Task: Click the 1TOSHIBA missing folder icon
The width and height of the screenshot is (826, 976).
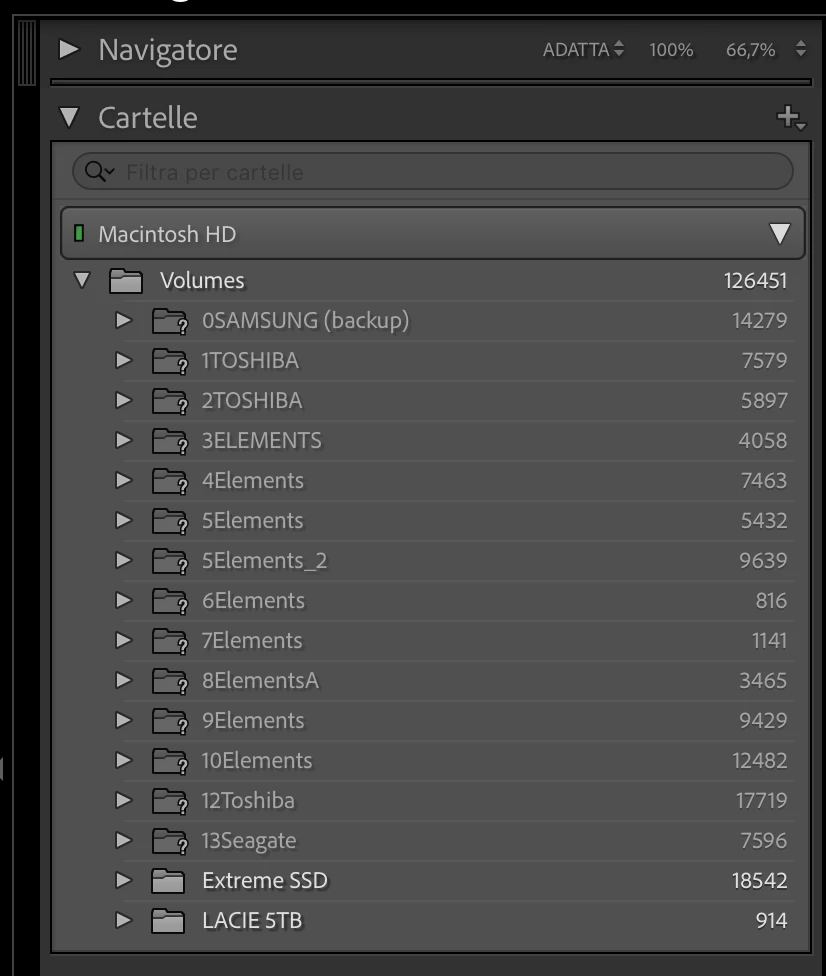Action: point(170,361)
